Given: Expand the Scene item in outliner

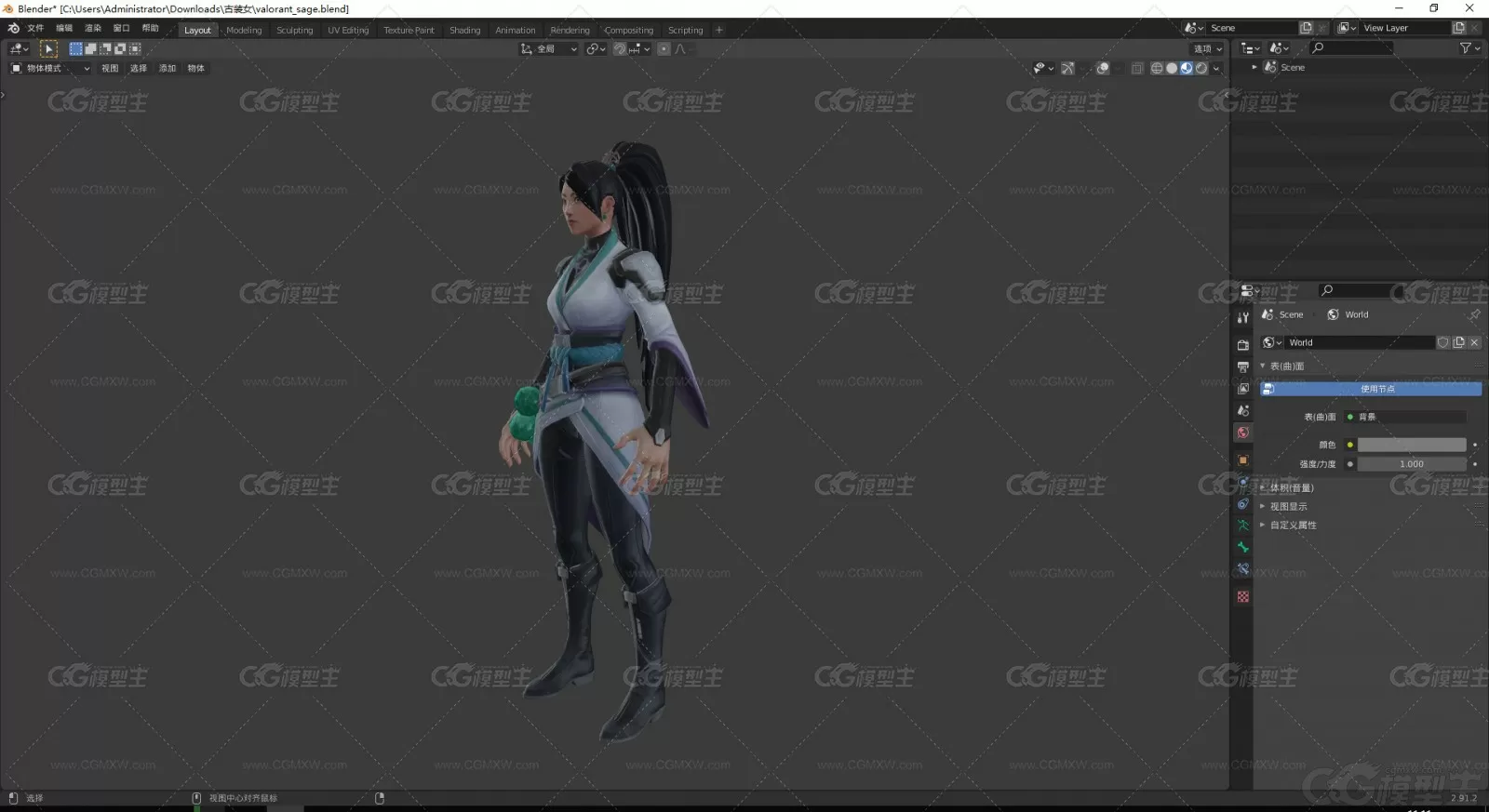Looking at the screenshot, I should coord(1254,67).
